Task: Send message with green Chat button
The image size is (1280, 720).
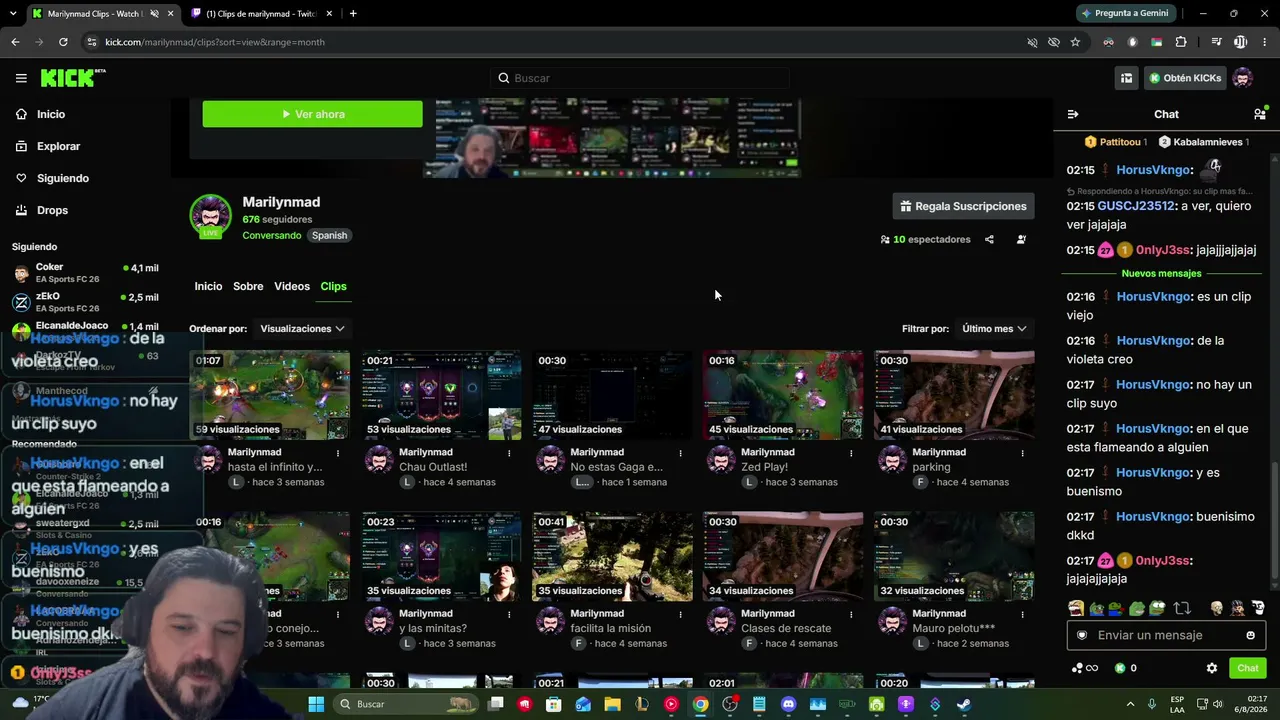Action: point(1248,668)
